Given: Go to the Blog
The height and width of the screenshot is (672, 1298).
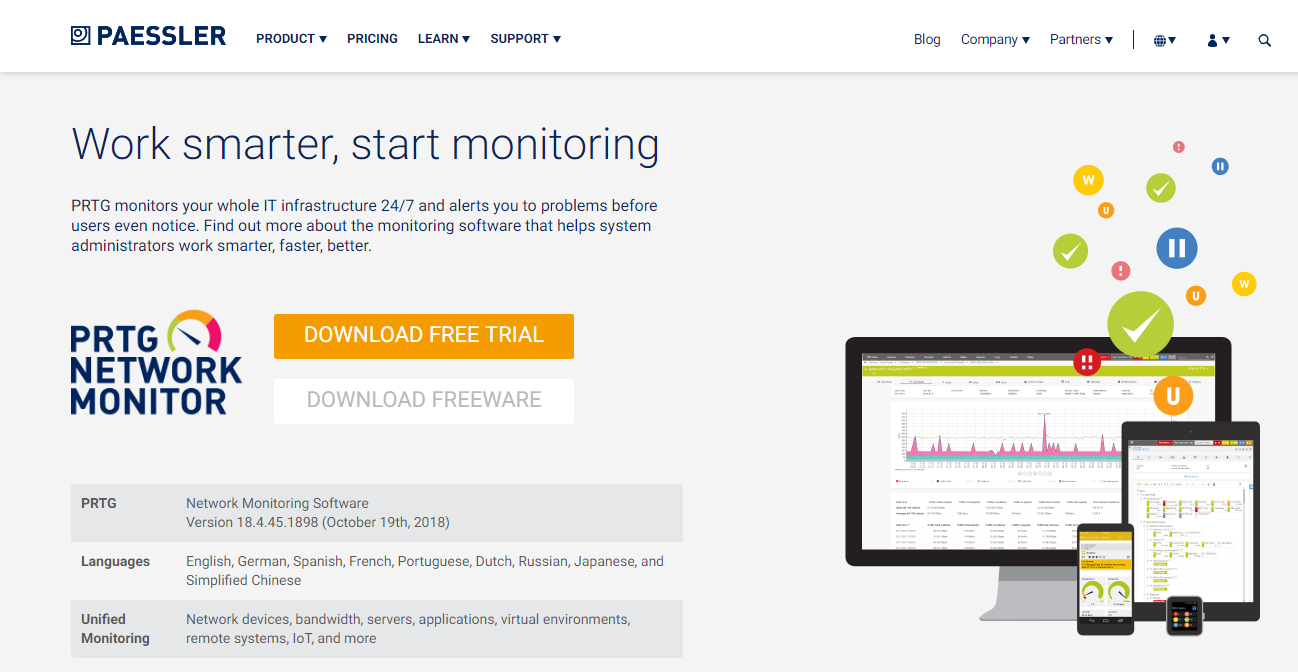Looking at the screenshot, I should pyautogui.click(x=927, y=40).
